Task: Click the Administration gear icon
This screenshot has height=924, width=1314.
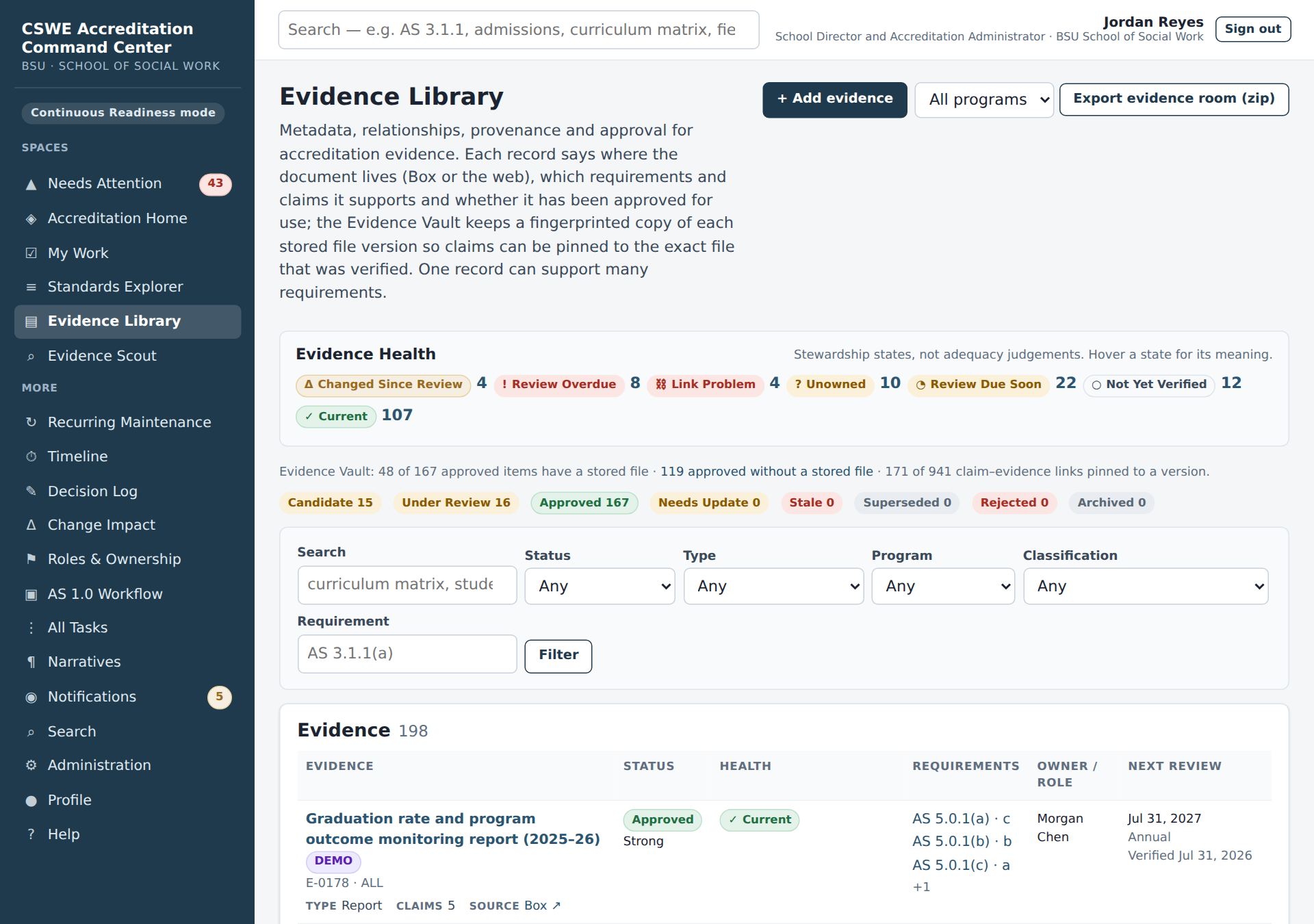Action: coord(31,765)
